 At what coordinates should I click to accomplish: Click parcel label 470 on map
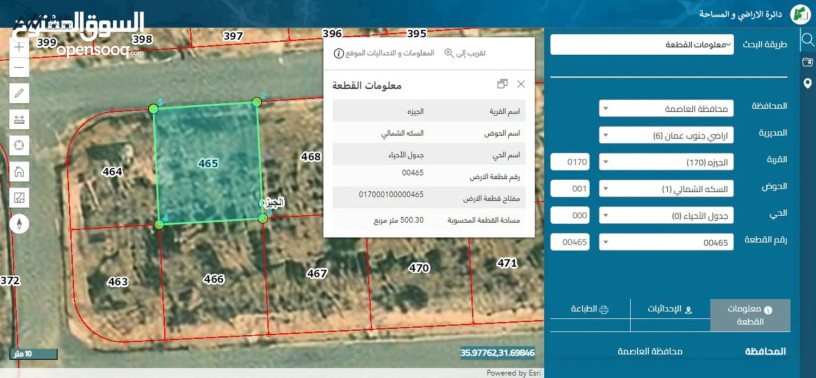click(419, 268)
